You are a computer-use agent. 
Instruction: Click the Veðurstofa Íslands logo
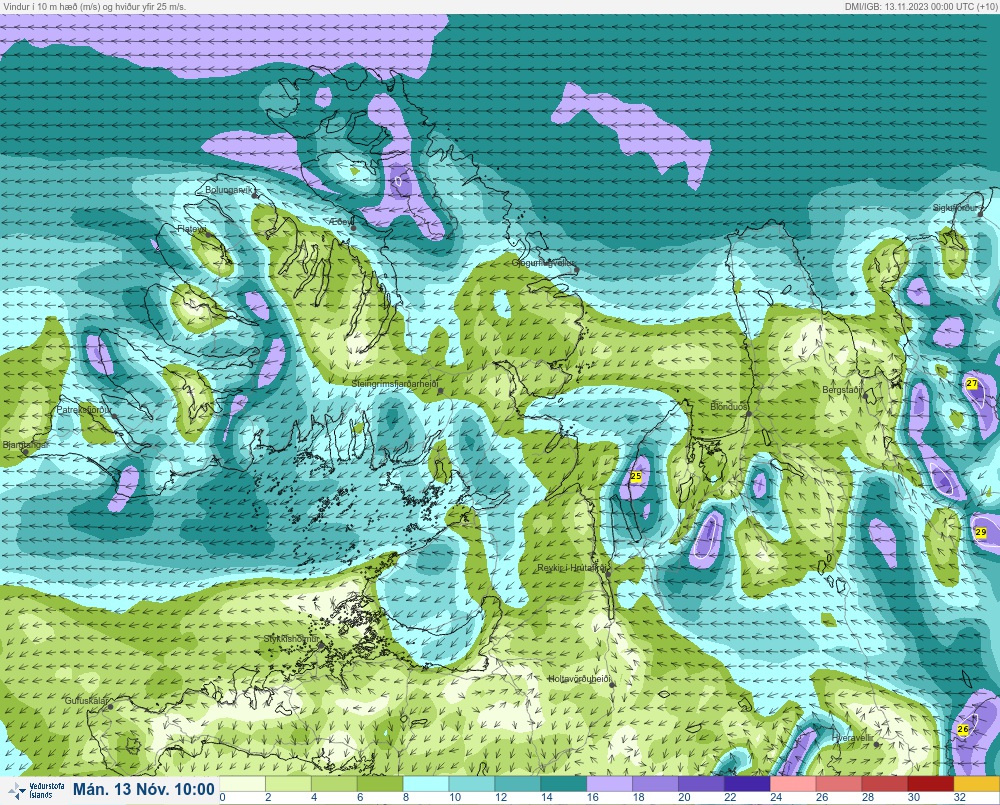coord(37,790)
